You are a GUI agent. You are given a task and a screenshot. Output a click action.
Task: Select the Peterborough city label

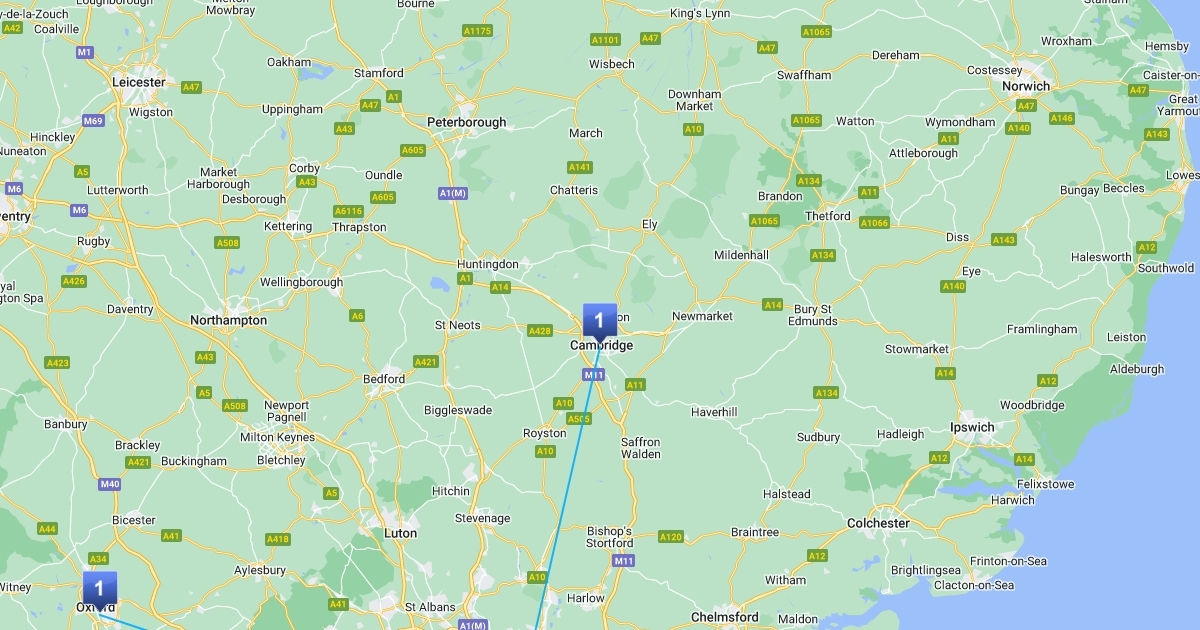467,122
